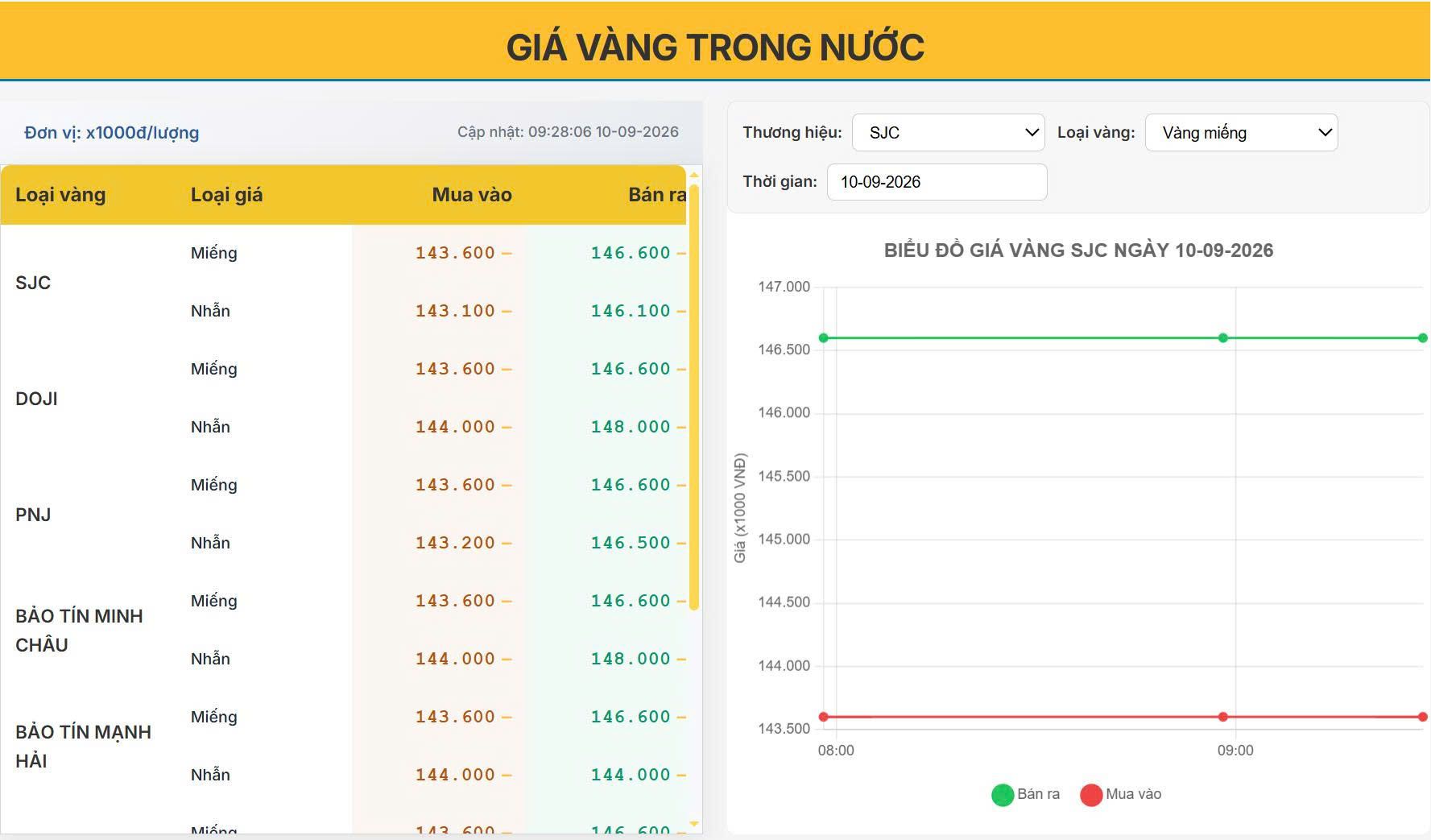Click the green Bán ra point at 08:00
Screen dimensions: 1431x840
[x=824, y=338]
